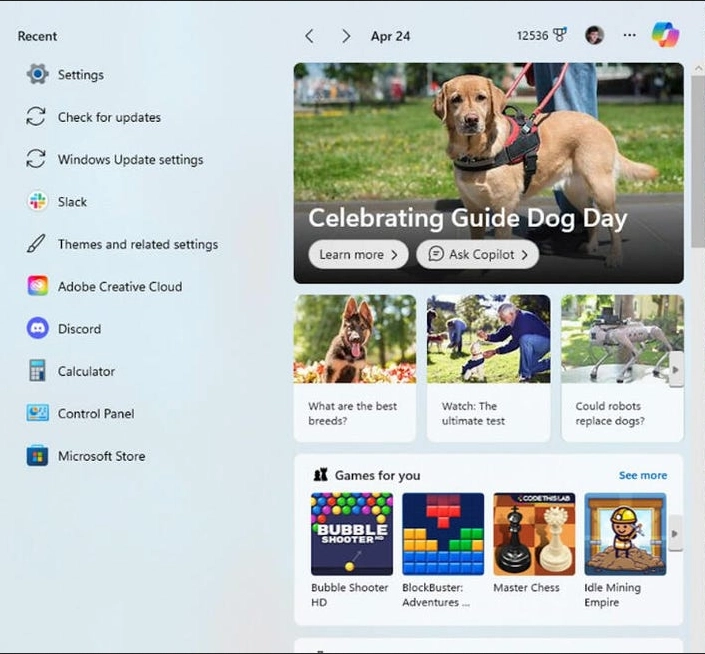This screenshot has height=654, width=705.
Task: Click the Master Chess title text
Action: click(527, 587)
